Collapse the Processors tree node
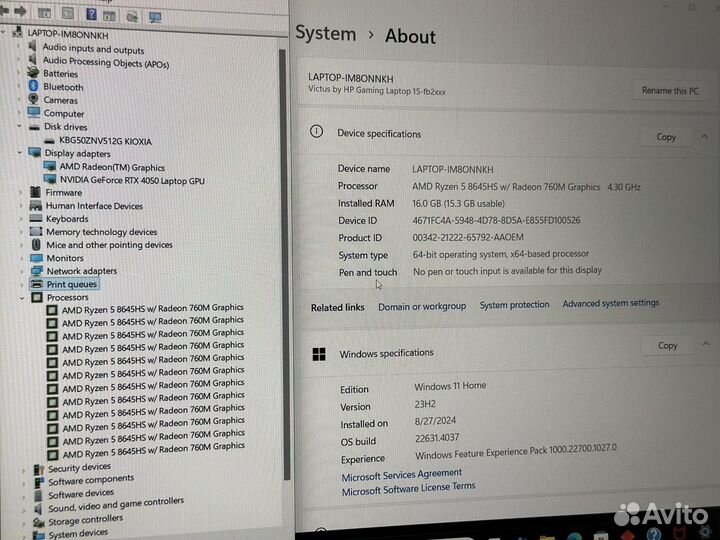 point(22,298)
